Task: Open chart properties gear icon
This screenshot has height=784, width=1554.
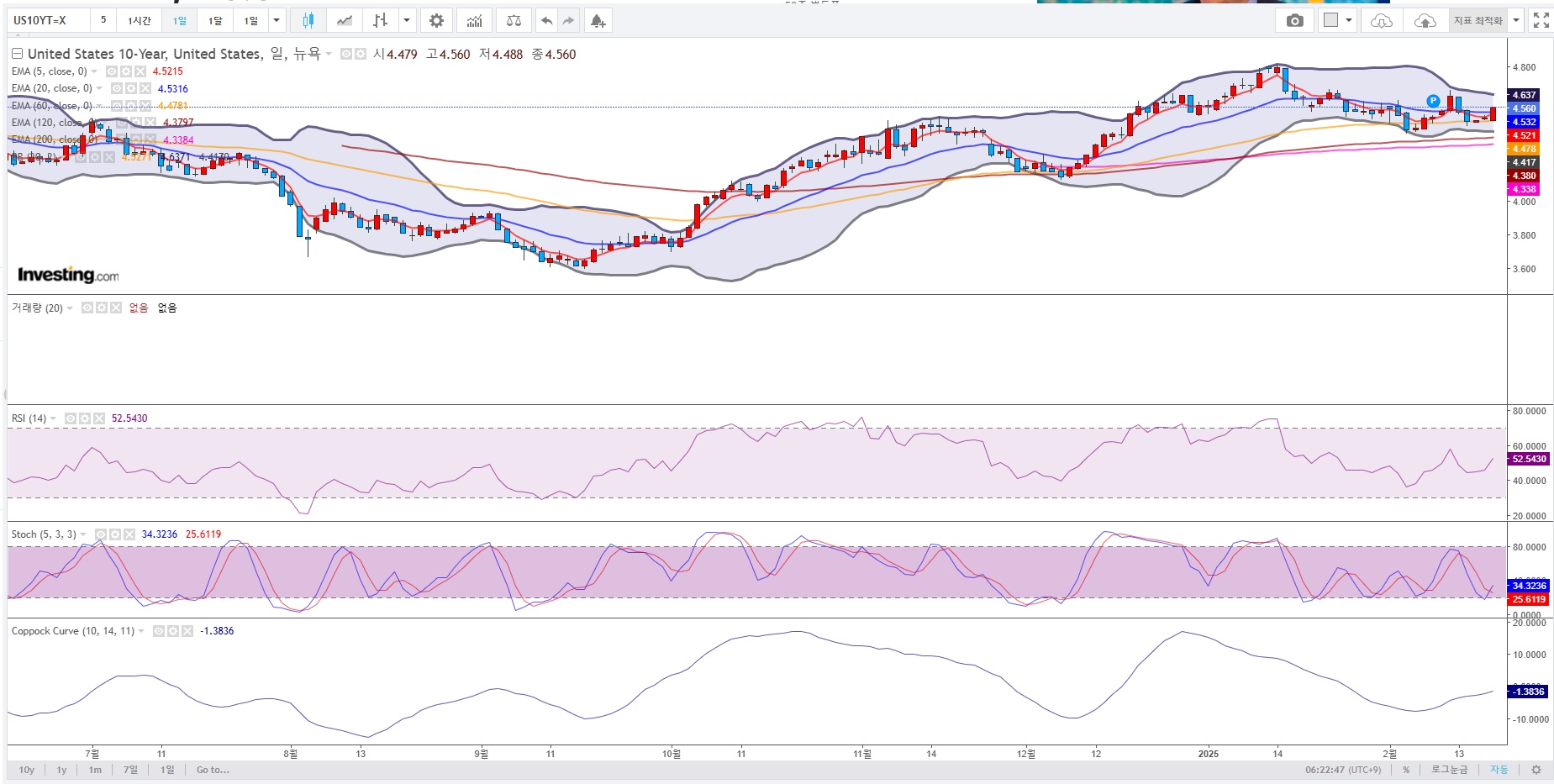Action: click(x=436, y=20)
